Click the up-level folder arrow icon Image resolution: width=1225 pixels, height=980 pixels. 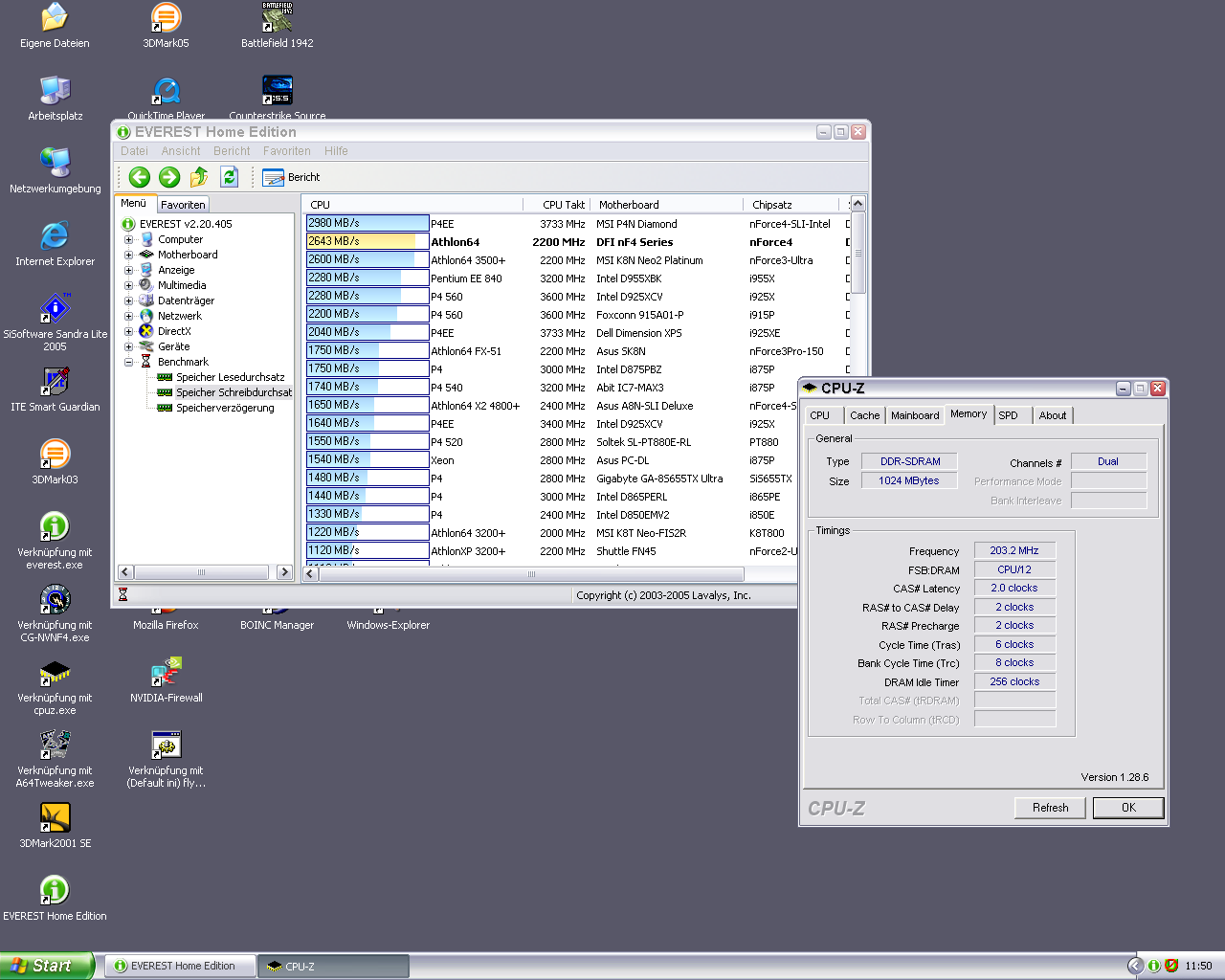point(199,177)
